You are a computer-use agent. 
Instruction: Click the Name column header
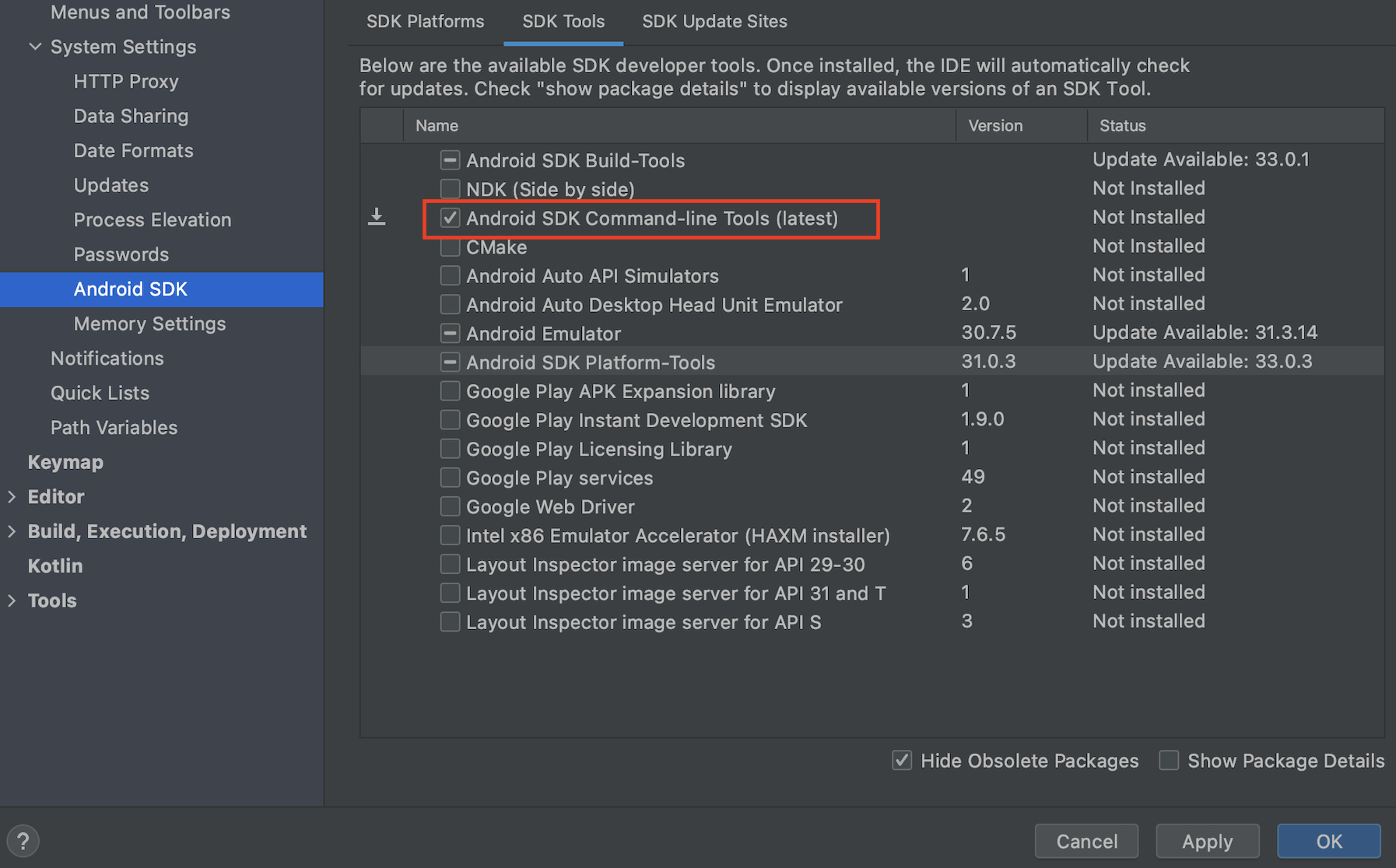click(x=679, y=125)
